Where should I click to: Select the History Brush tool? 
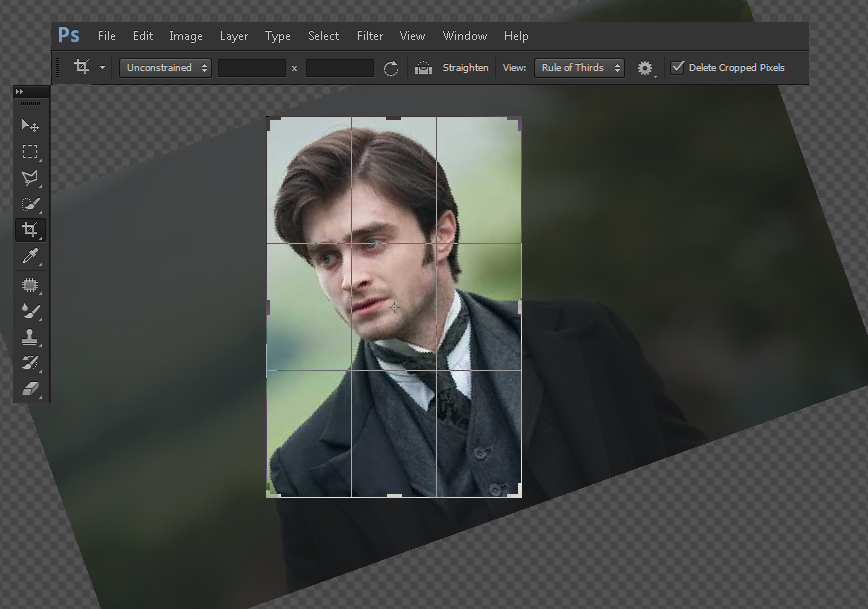[x=30, y=363]
